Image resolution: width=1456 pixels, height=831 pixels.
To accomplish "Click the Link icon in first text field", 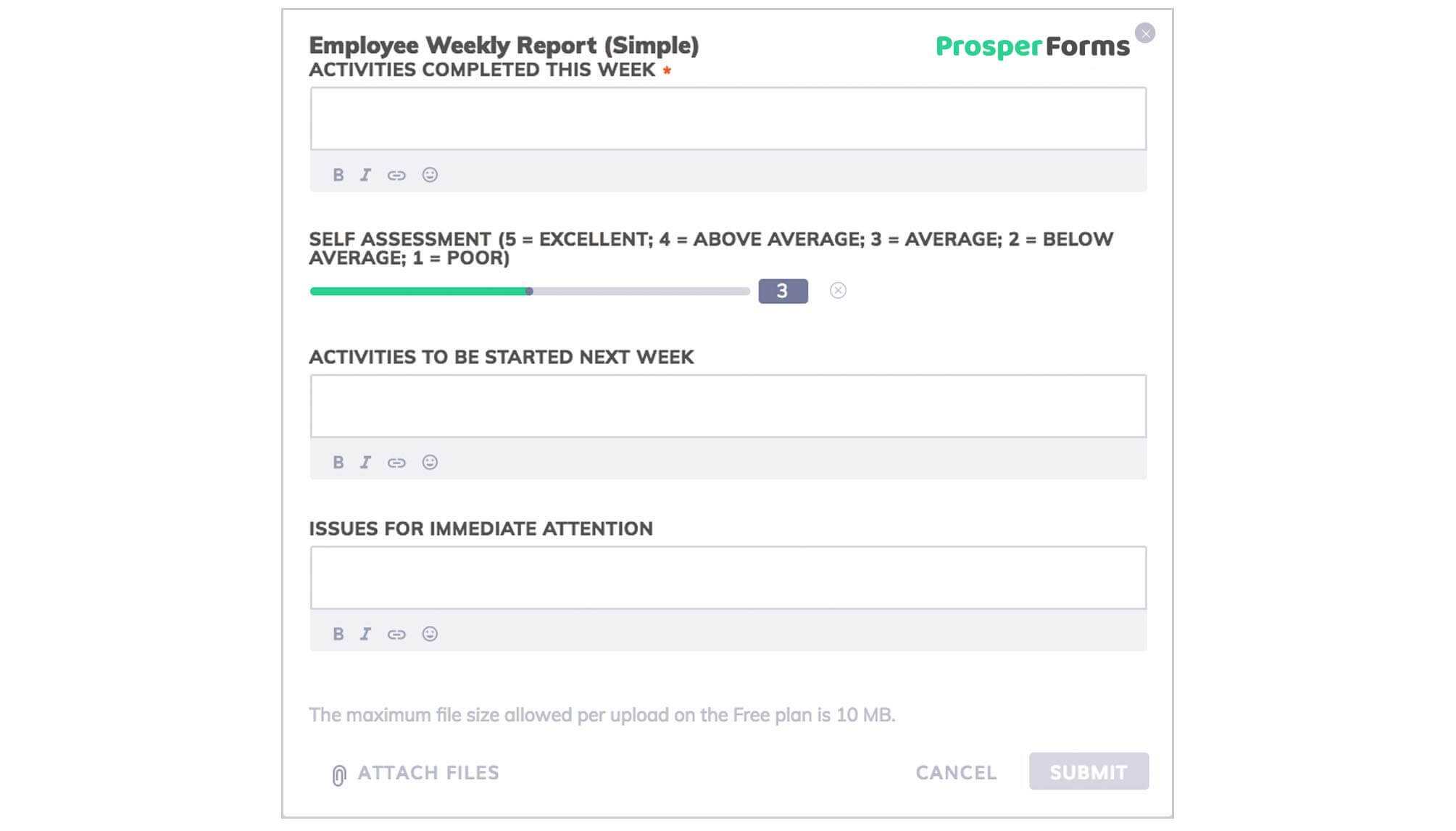I will (x=396, y=175).
